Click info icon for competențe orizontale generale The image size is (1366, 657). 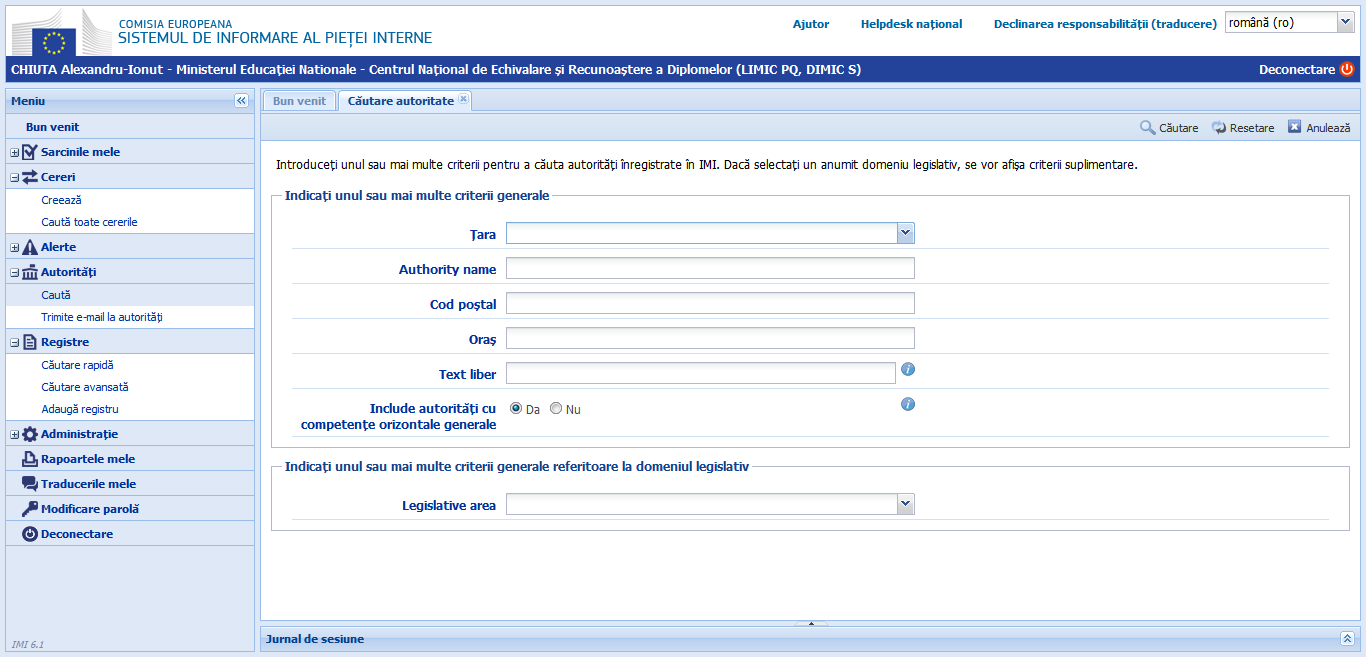pyautogui.click(x=908, y=404)
